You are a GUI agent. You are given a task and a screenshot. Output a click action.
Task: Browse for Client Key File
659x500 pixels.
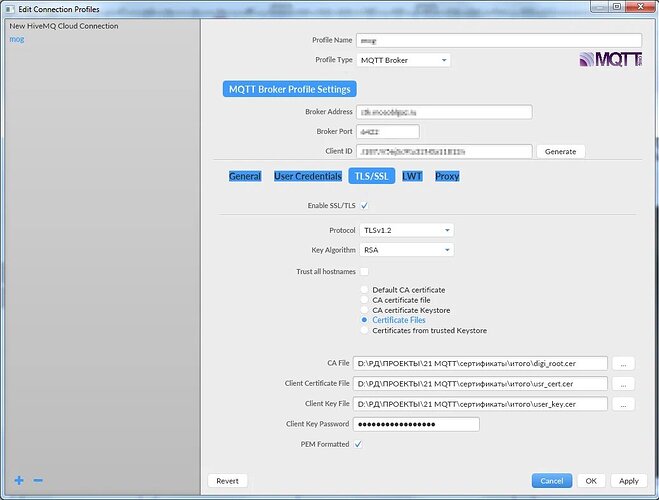[623, 404]
